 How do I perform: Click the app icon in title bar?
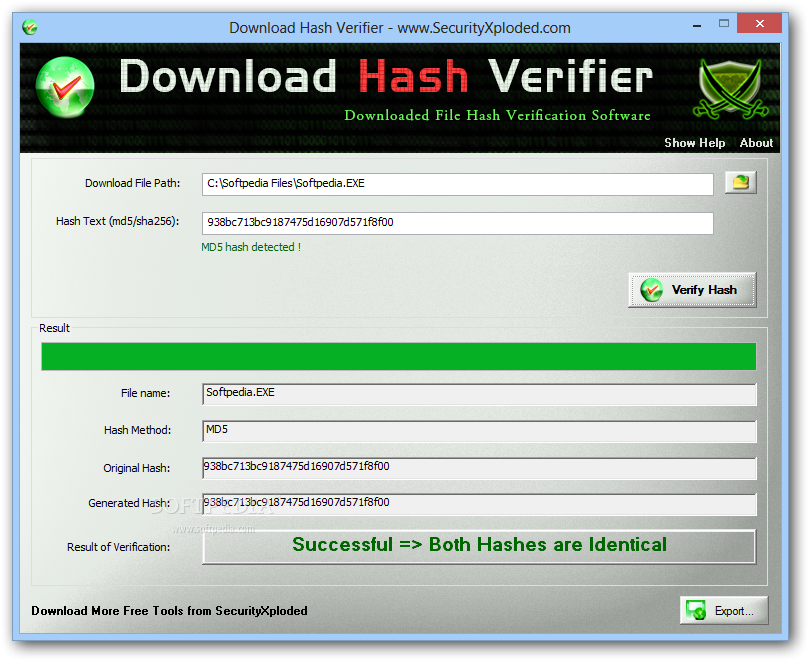[29, 27]
